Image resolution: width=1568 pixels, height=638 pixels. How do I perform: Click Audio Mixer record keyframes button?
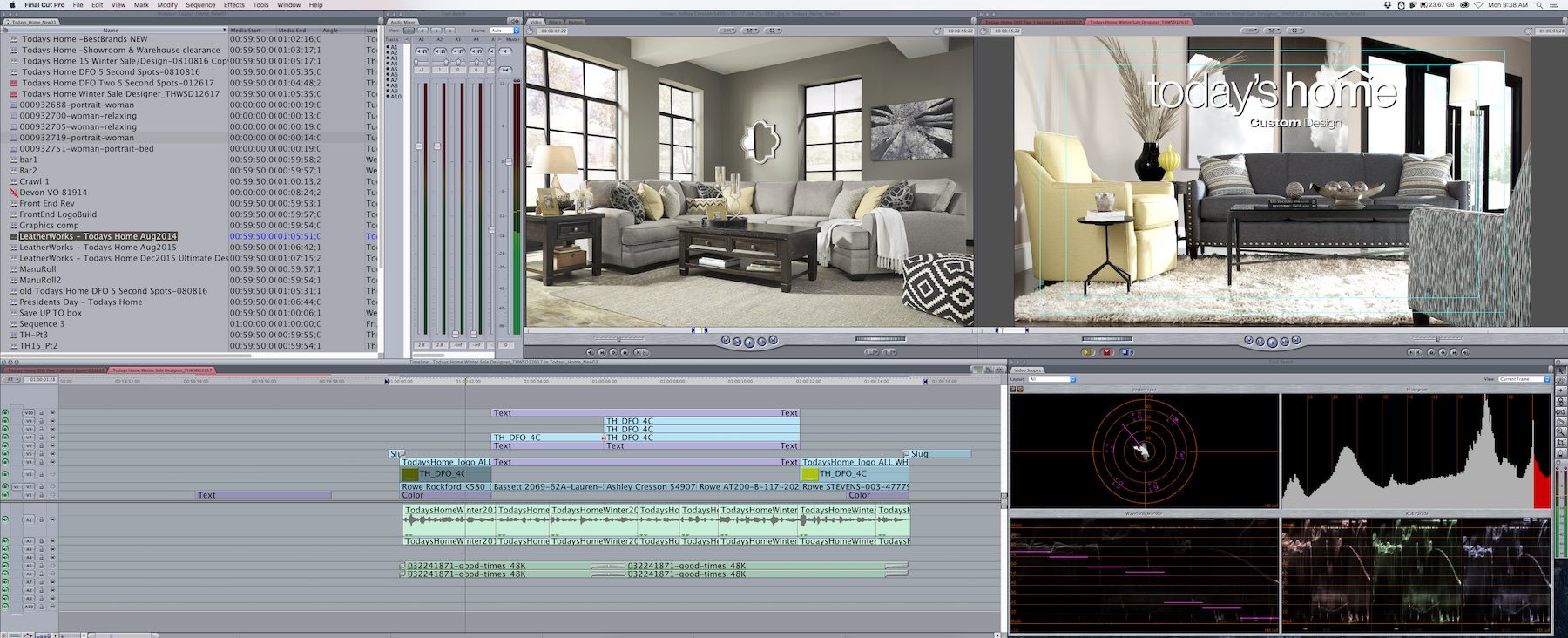[x=515, y=21]
